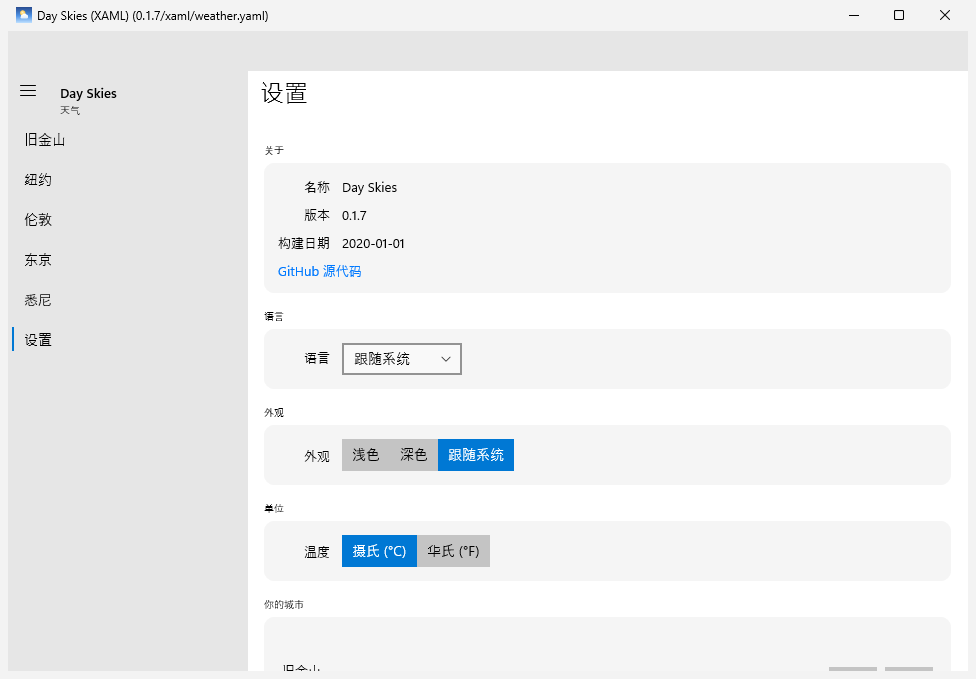Choose 深色 appearance option
Viewport: 976px width, 679px height.
point(413,455)
